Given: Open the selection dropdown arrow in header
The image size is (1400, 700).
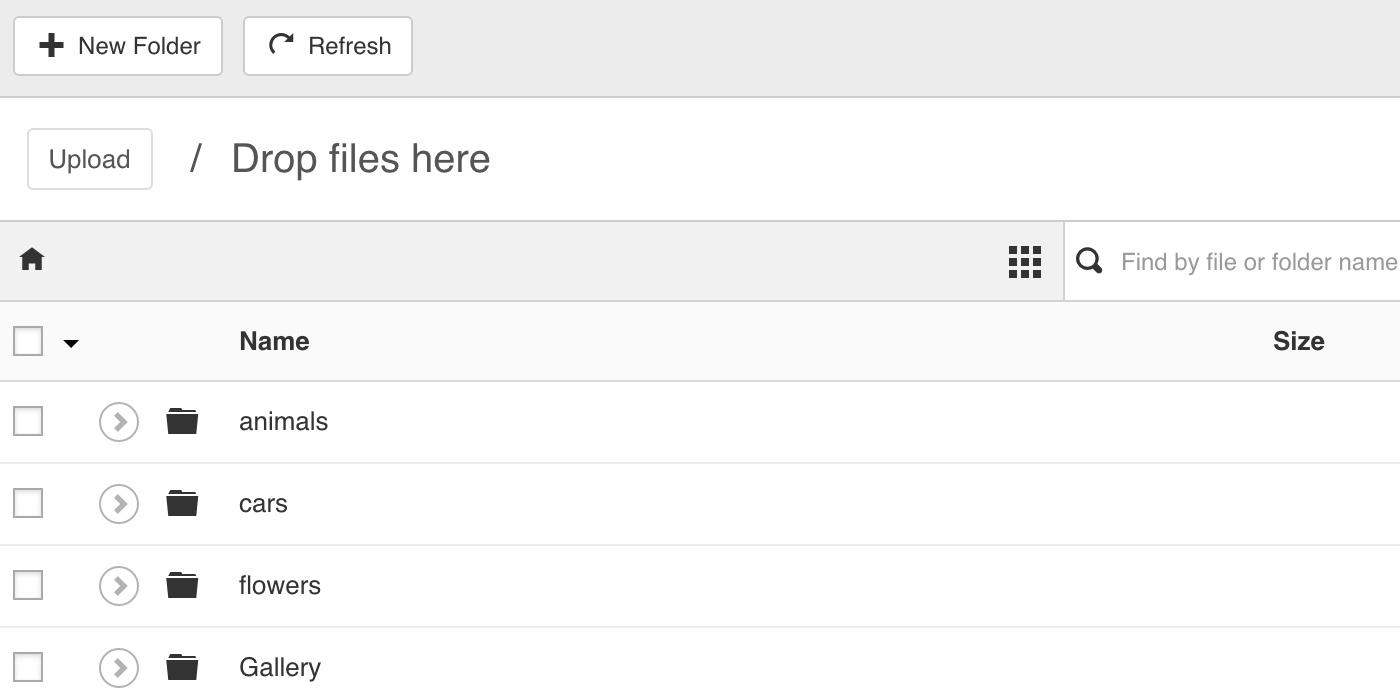Looking at the screenshot, I should [71, 343].
